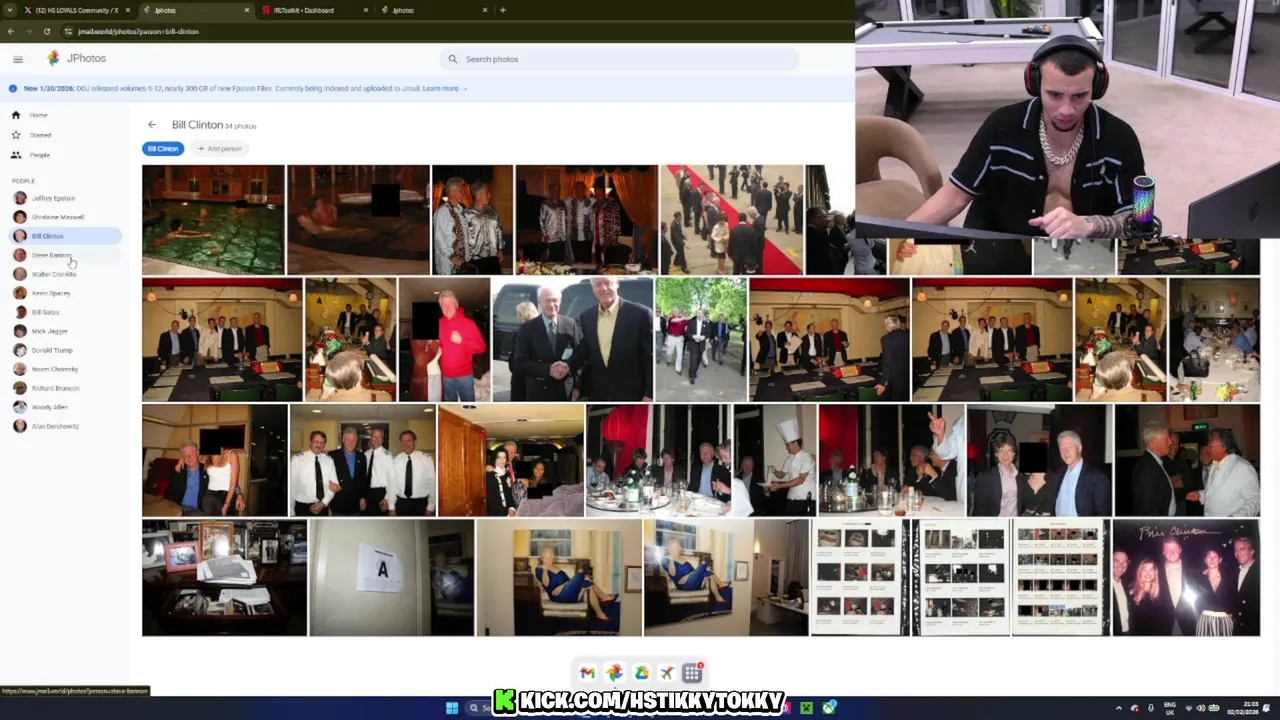Click the Add person chip
Viewport: 1280px width, 720px height.
point(220,148)
